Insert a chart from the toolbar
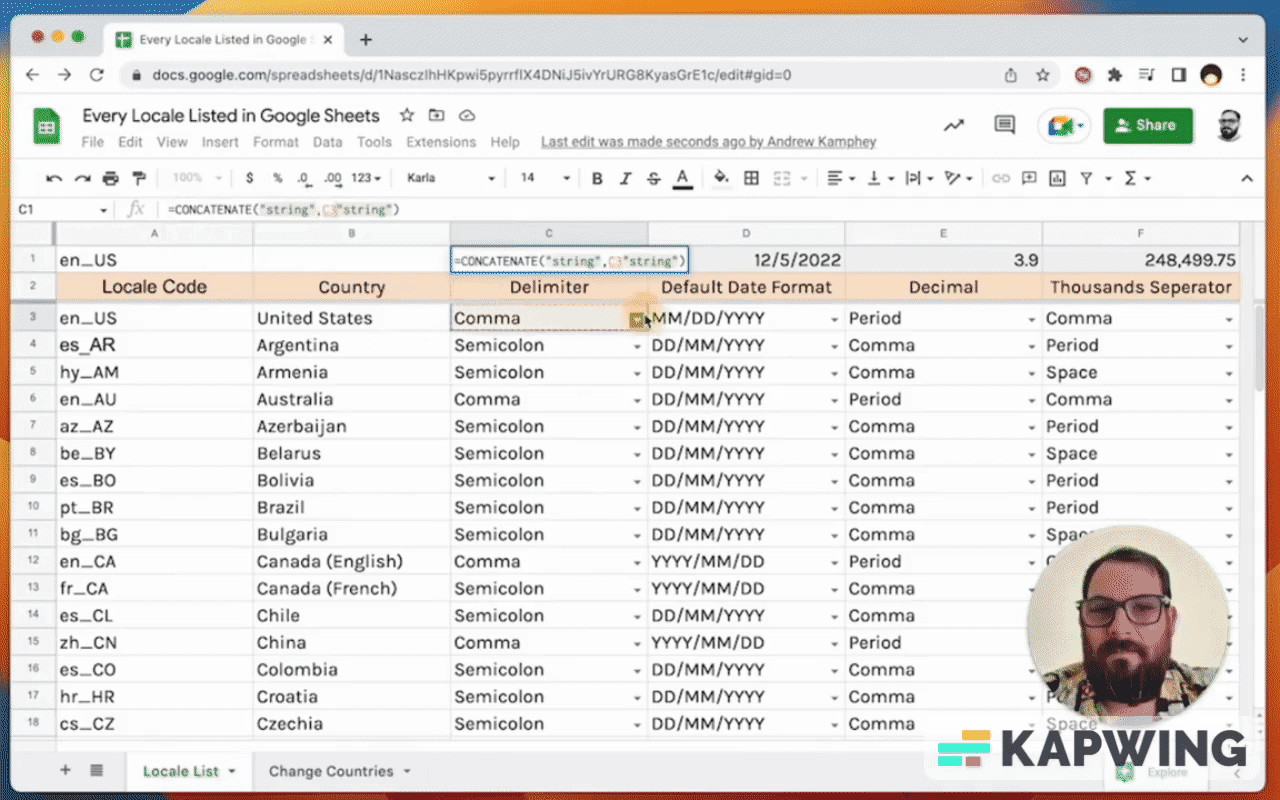The width and height of the screenshot is (1280, 800). pos(1057,178)
